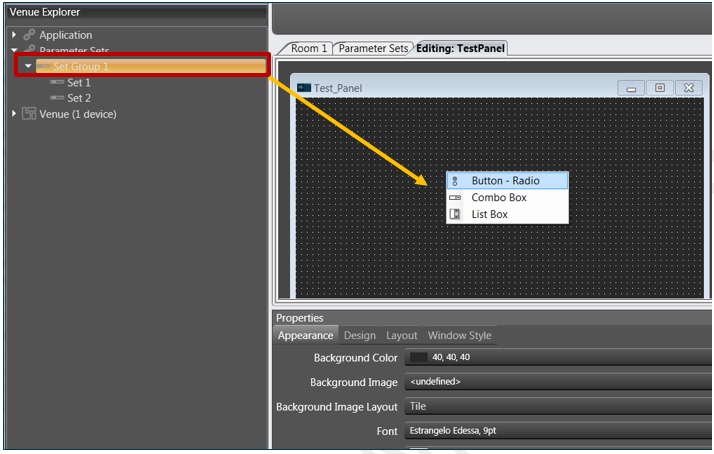Choose List Box from popup menu

507,214
